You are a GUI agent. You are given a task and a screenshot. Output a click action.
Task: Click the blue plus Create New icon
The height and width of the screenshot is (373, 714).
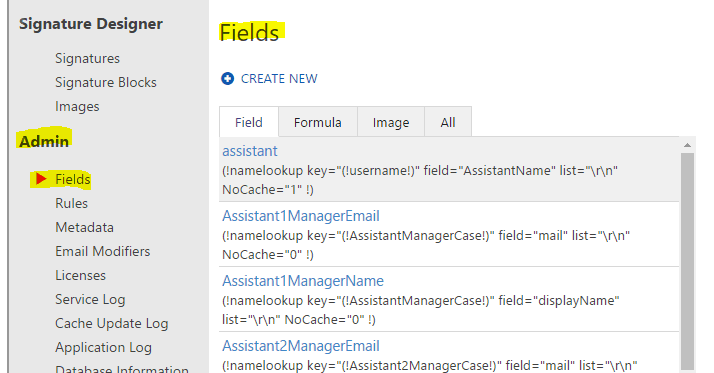tap(228, 79)
